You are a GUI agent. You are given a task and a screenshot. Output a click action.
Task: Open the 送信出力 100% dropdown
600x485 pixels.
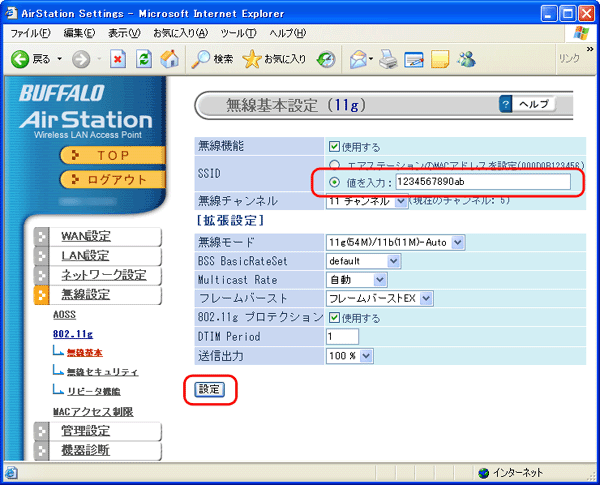[349, 356]
